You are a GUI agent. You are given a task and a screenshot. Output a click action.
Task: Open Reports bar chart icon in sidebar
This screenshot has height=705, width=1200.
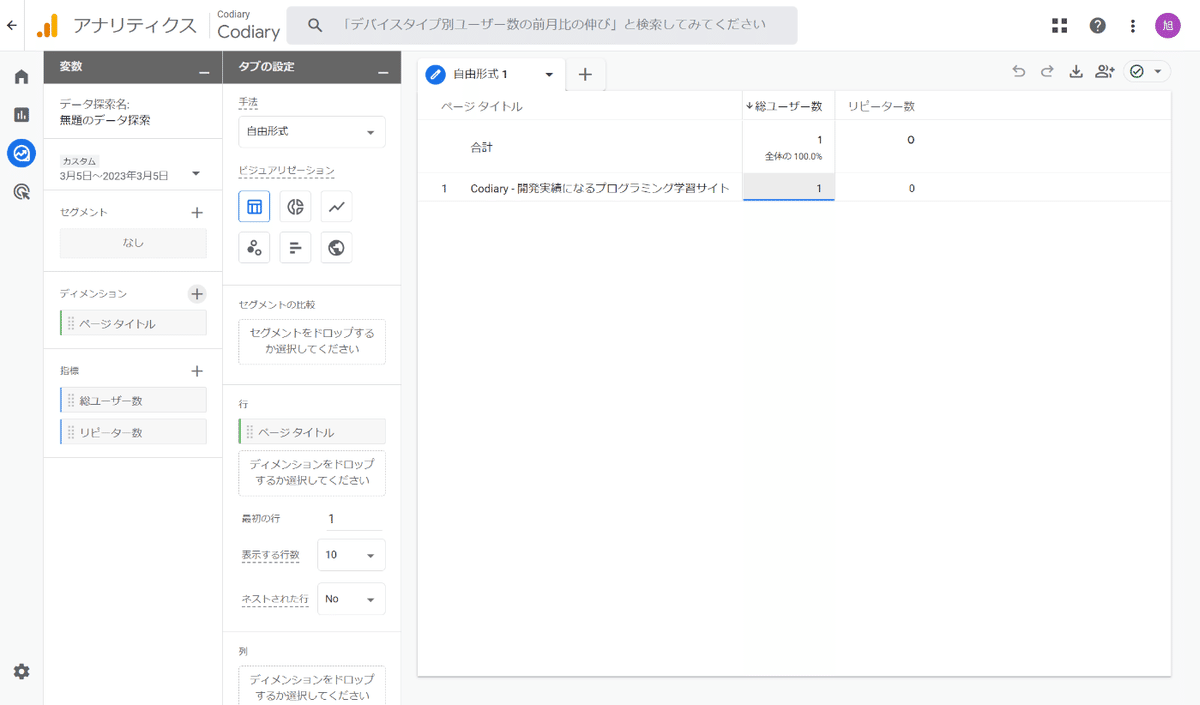point(21,115)
